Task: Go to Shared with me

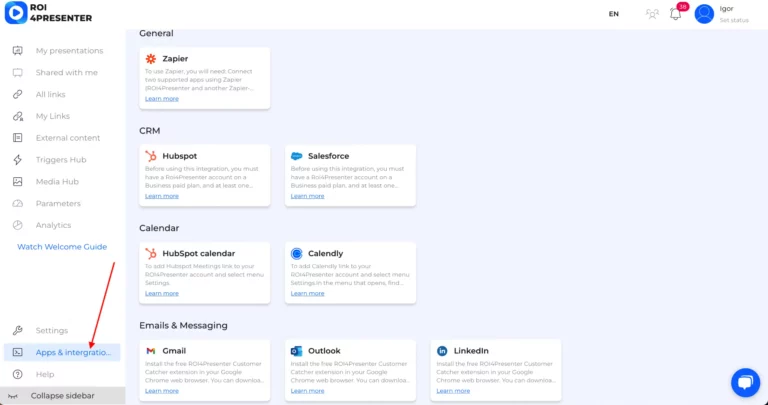Action: click(67, 72)
